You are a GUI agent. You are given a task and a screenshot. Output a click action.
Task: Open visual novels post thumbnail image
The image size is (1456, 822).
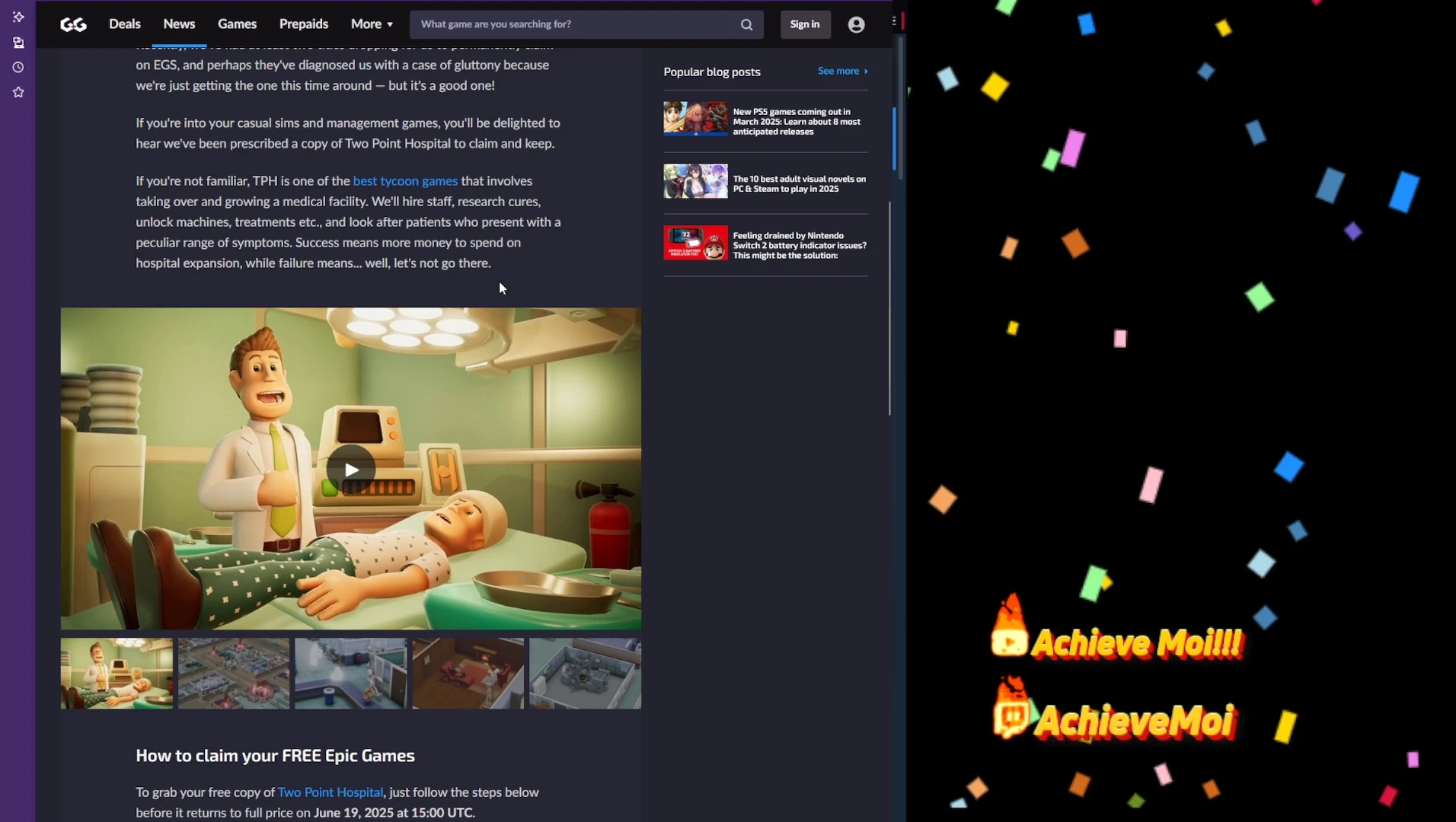point(695,181)
